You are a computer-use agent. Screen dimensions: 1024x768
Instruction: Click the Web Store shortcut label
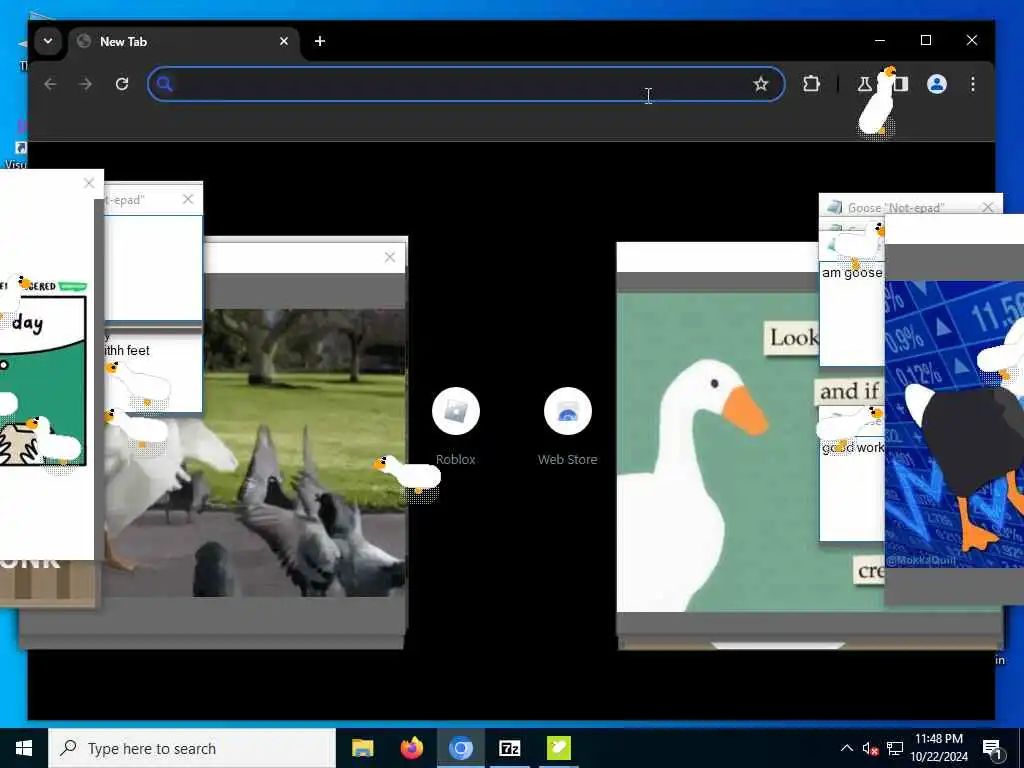coord(568,459)
